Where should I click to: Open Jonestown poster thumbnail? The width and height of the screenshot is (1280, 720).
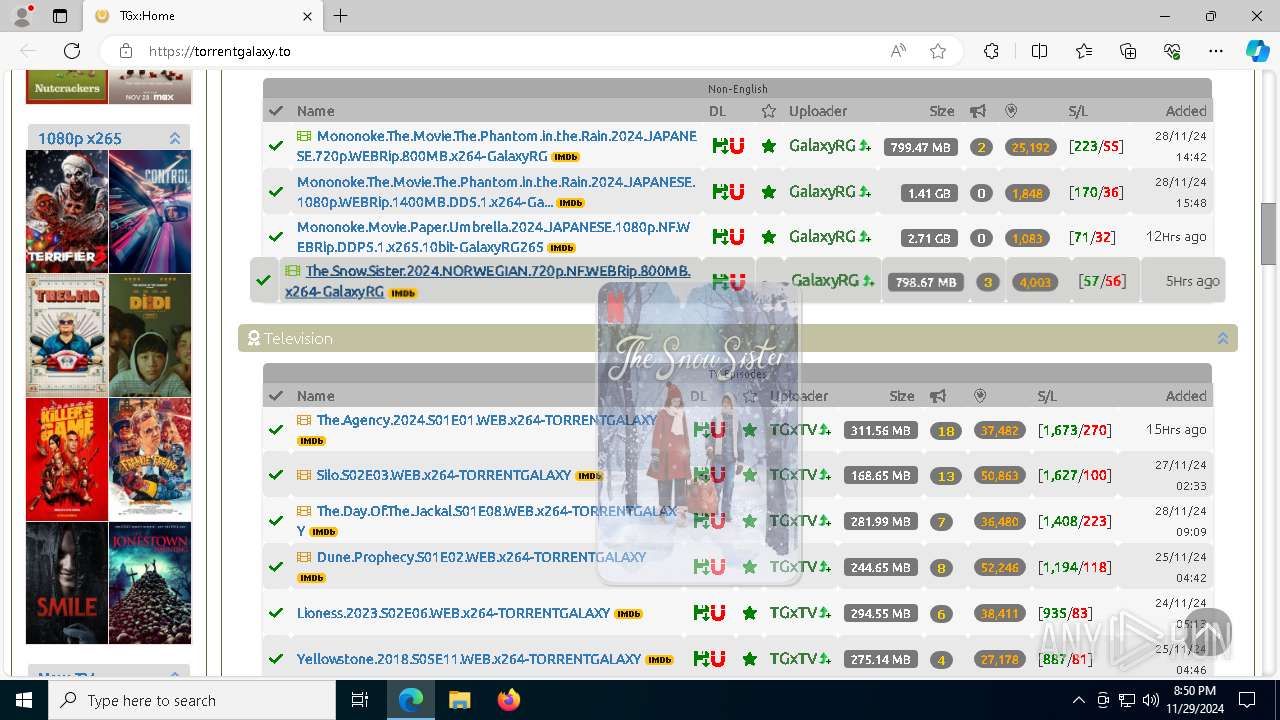click(150, 583)
